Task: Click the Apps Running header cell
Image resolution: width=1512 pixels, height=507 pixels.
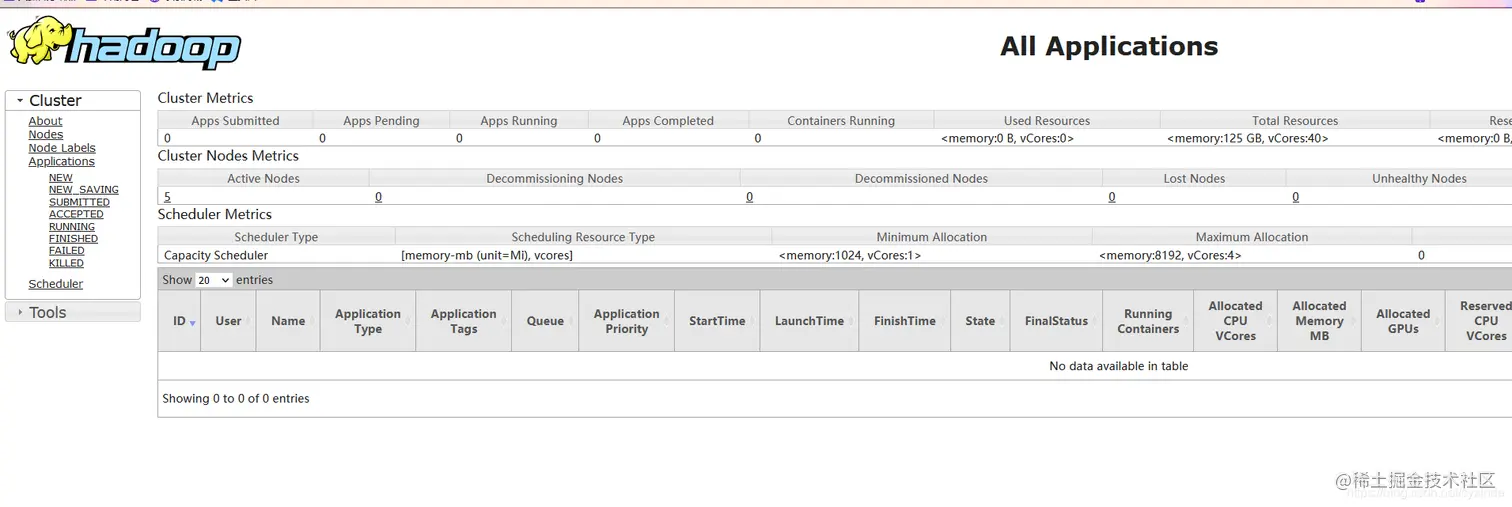Action: click(519, 121)
